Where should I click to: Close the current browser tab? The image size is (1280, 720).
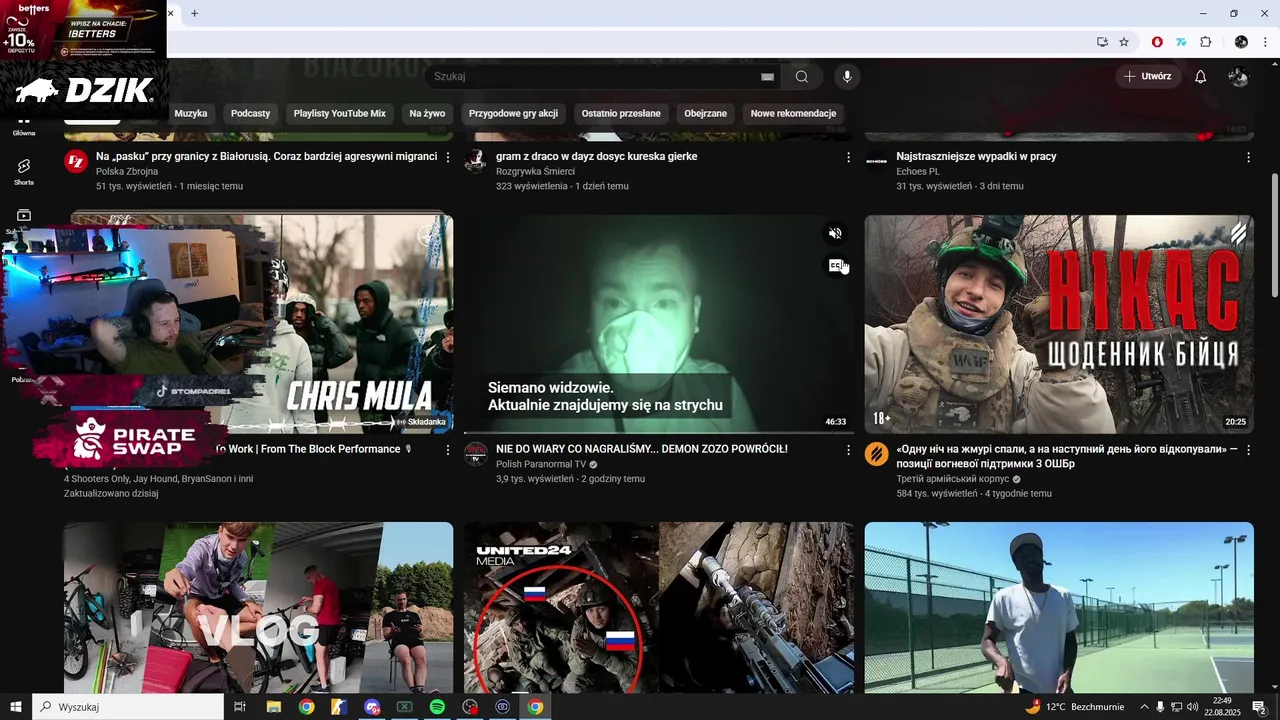tap(171, 13)
